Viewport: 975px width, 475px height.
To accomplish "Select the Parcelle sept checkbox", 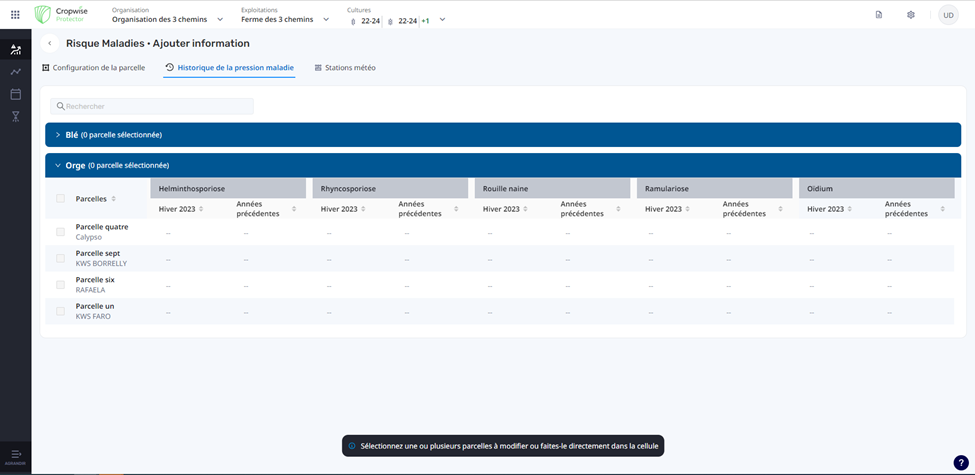I will (x=60, y=258).
